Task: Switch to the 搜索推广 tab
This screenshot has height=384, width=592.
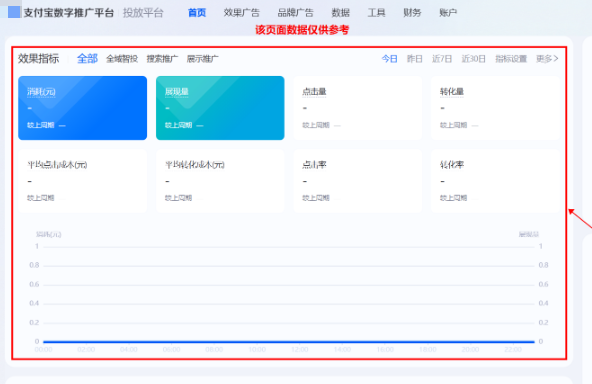Action: [162, 59]
